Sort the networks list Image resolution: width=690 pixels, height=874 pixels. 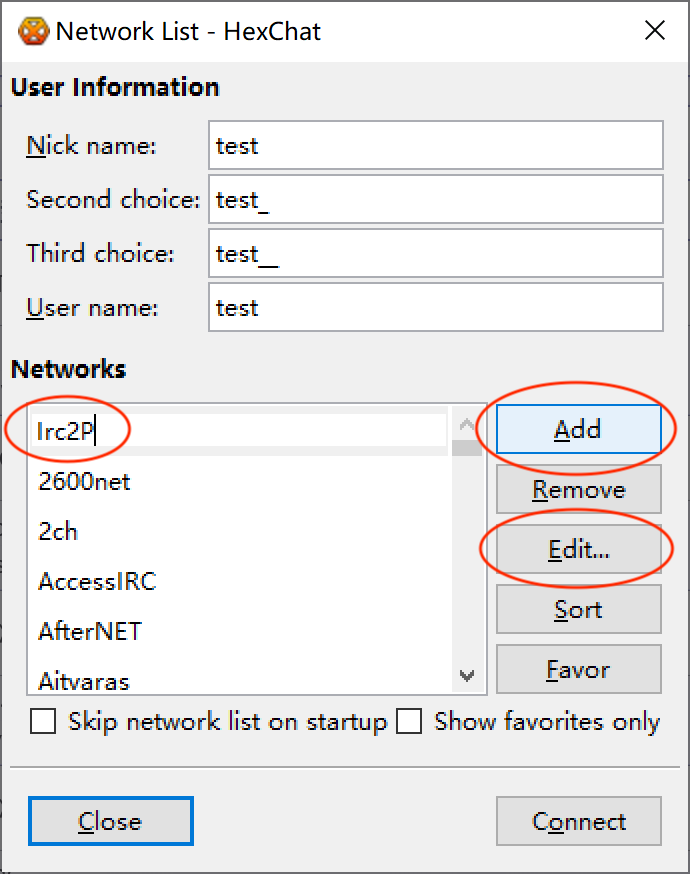coord(578,609)
